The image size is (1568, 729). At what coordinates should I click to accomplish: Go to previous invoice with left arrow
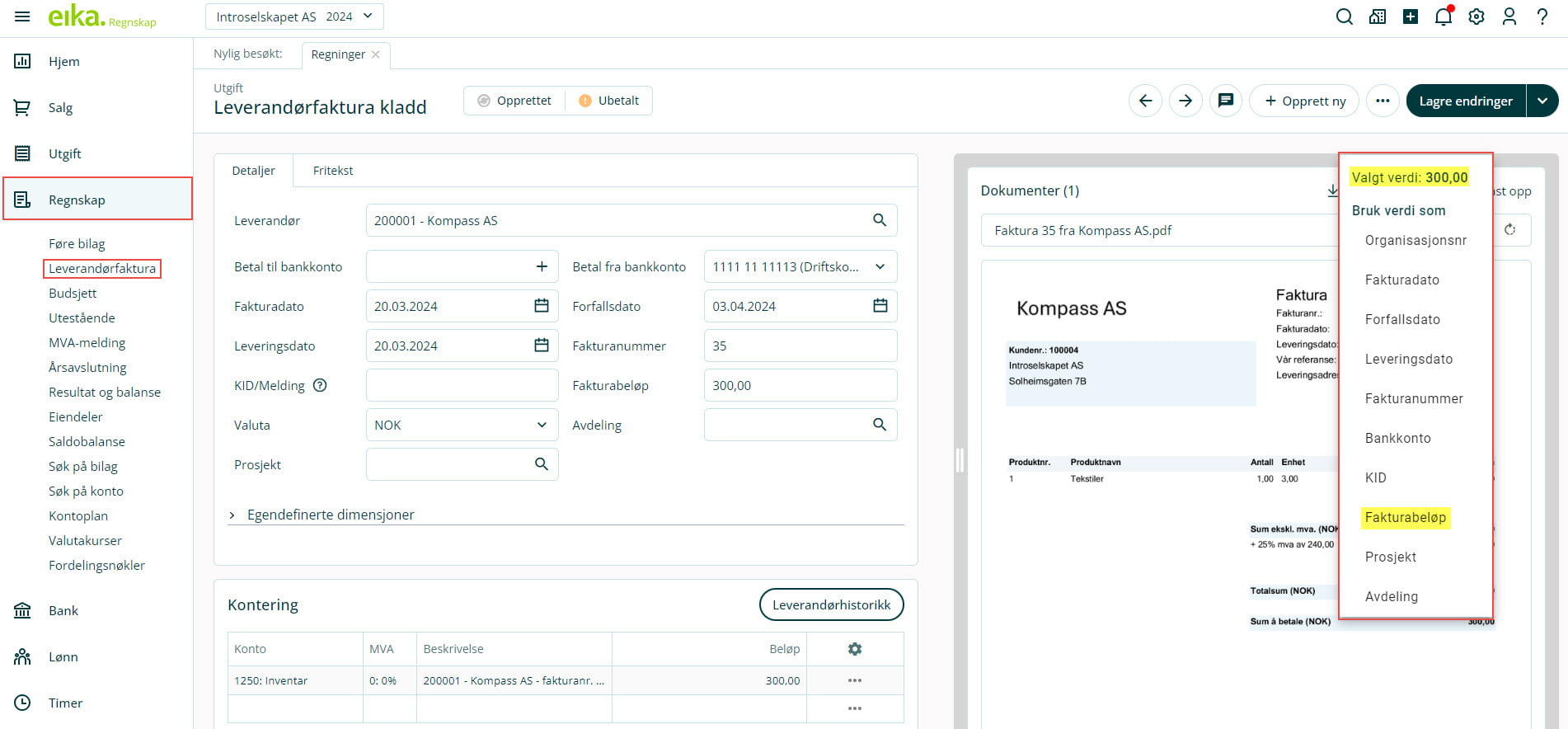(x=1145, y=101)
